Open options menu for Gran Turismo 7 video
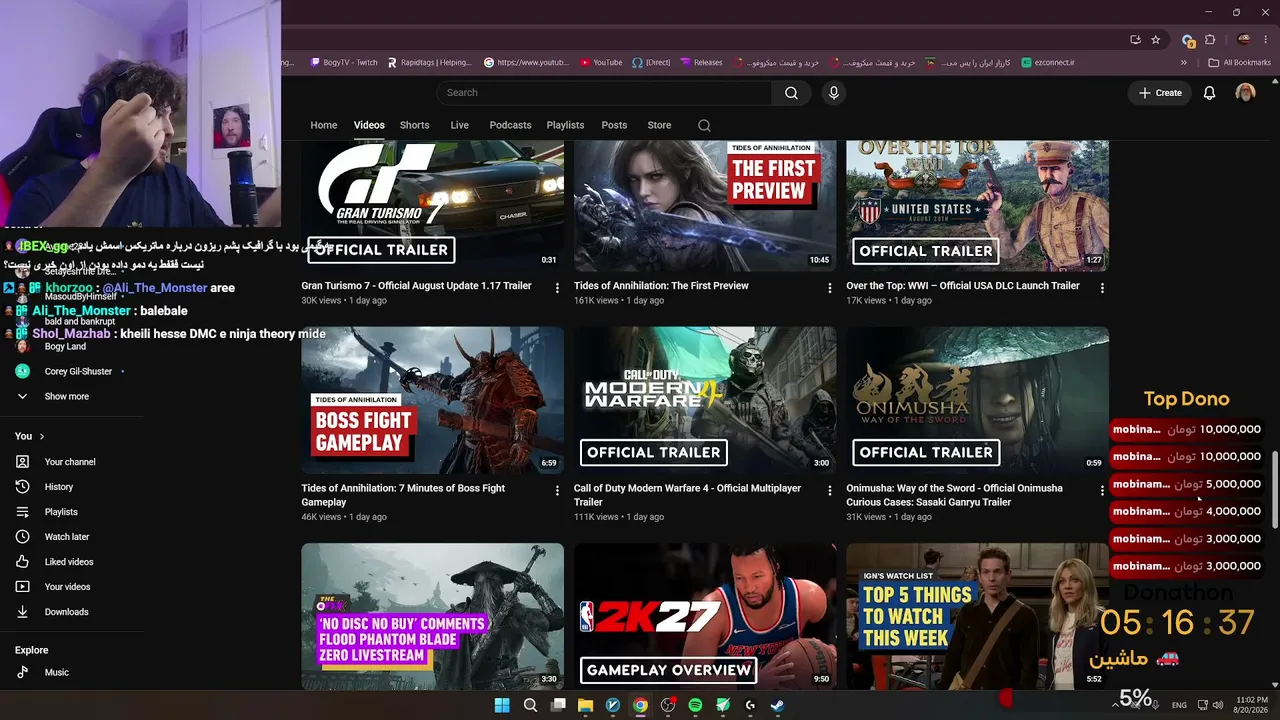 [x=557, y=288]
